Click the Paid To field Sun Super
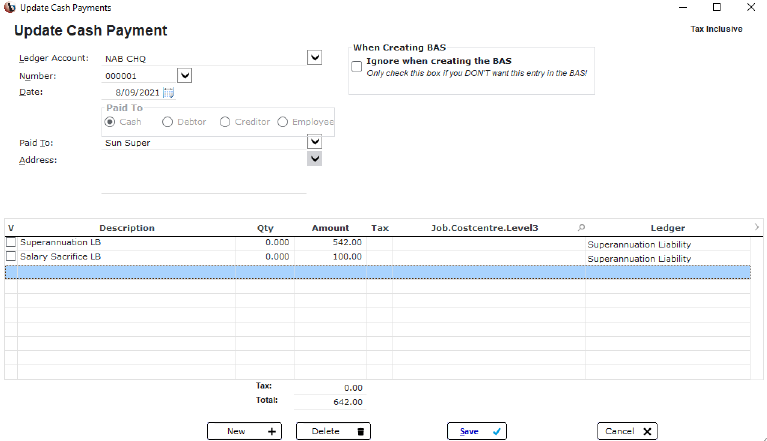The width and height of the screenshot is (767, 441). [204, 143]
